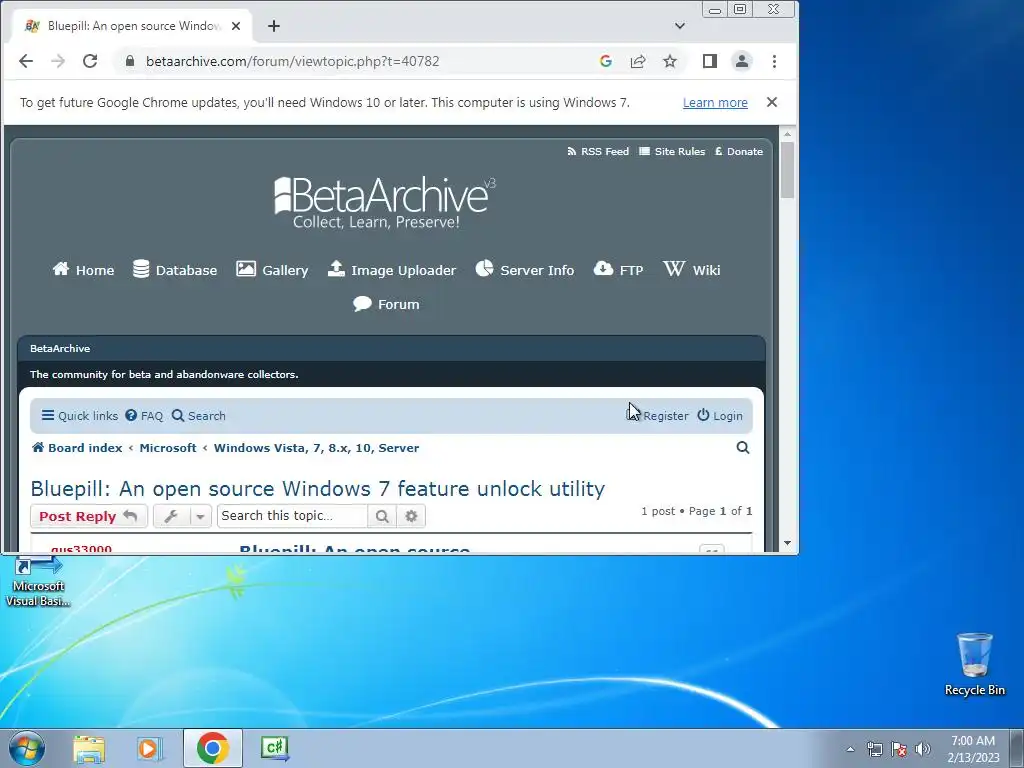Expand the topic tools dropdown arrow
Viewport: 1024px width, 768px height.
(200, 516)
